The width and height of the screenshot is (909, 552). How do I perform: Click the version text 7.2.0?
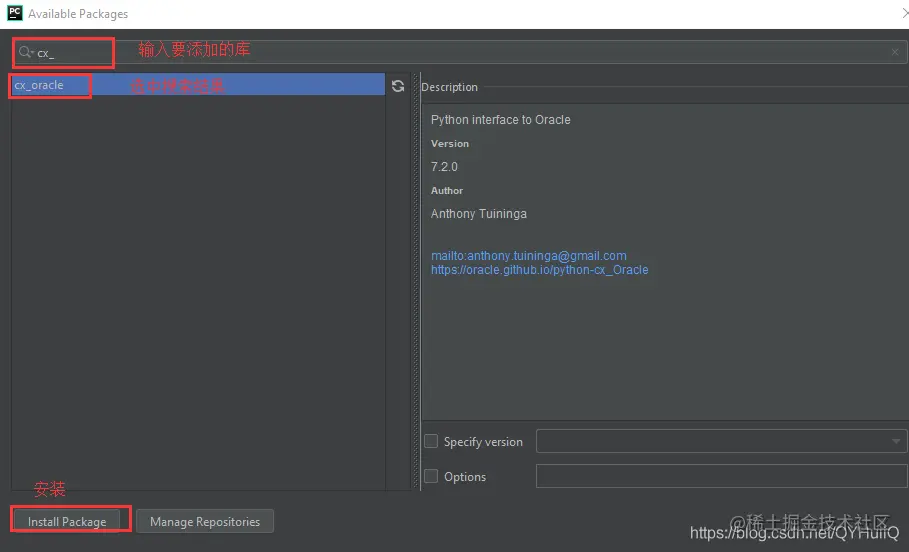tap(444, 167)
